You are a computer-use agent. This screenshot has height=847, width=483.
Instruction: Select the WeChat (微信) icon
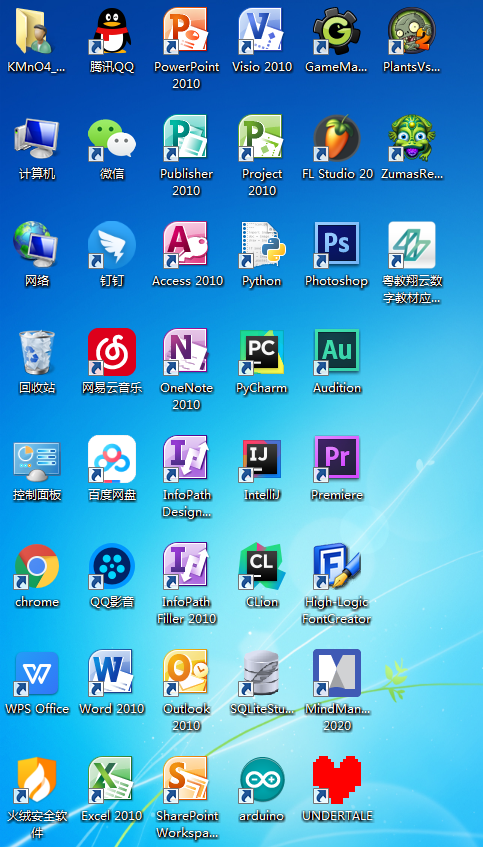112,138
